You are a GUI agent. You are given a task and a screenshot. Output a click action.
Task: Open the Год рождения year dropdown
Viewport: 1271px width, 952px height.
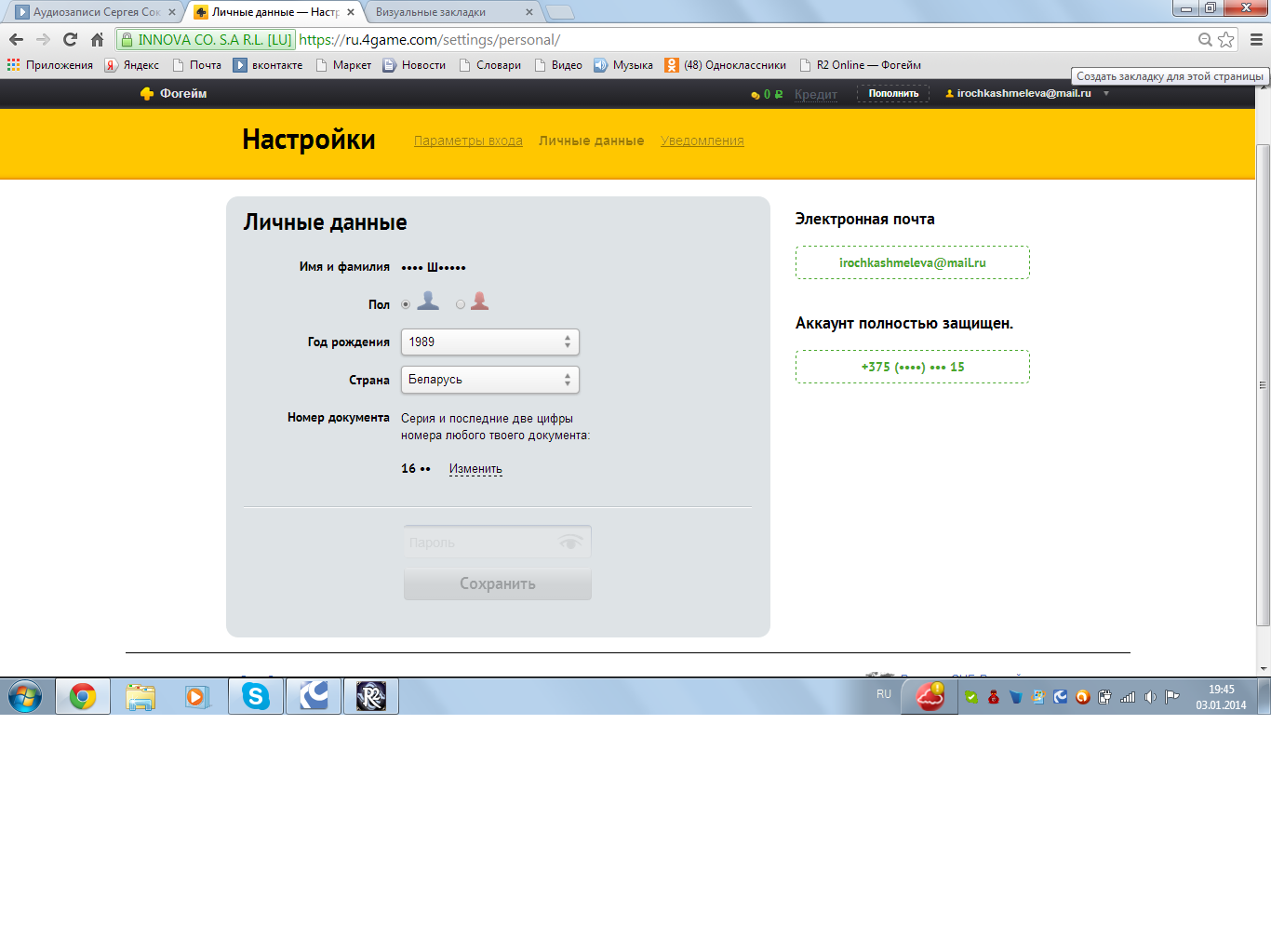click(x=490, y=342)
